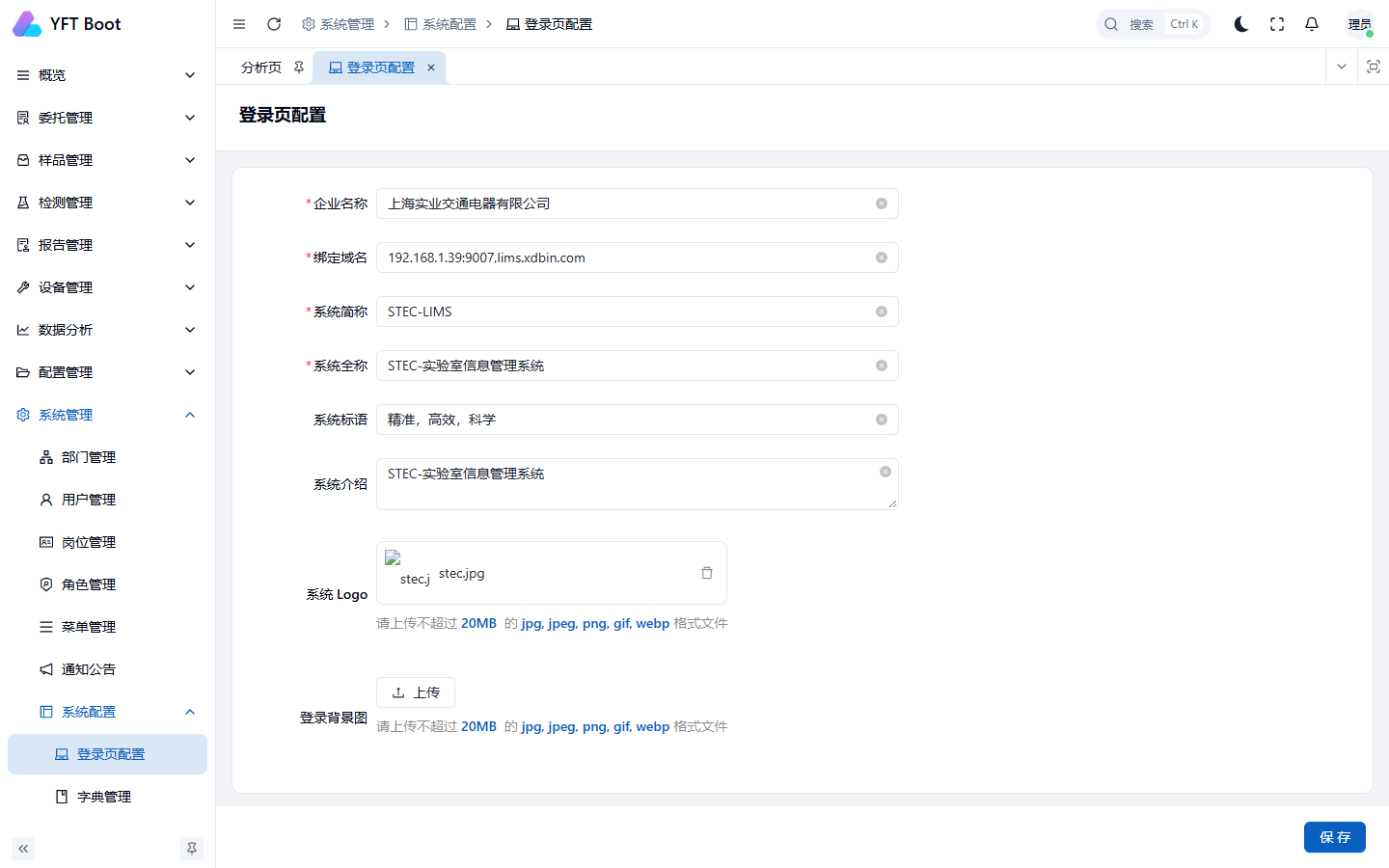Enter fullscreen with the header expand icon
The image size is (1389, 868).
pos(1277,24)
